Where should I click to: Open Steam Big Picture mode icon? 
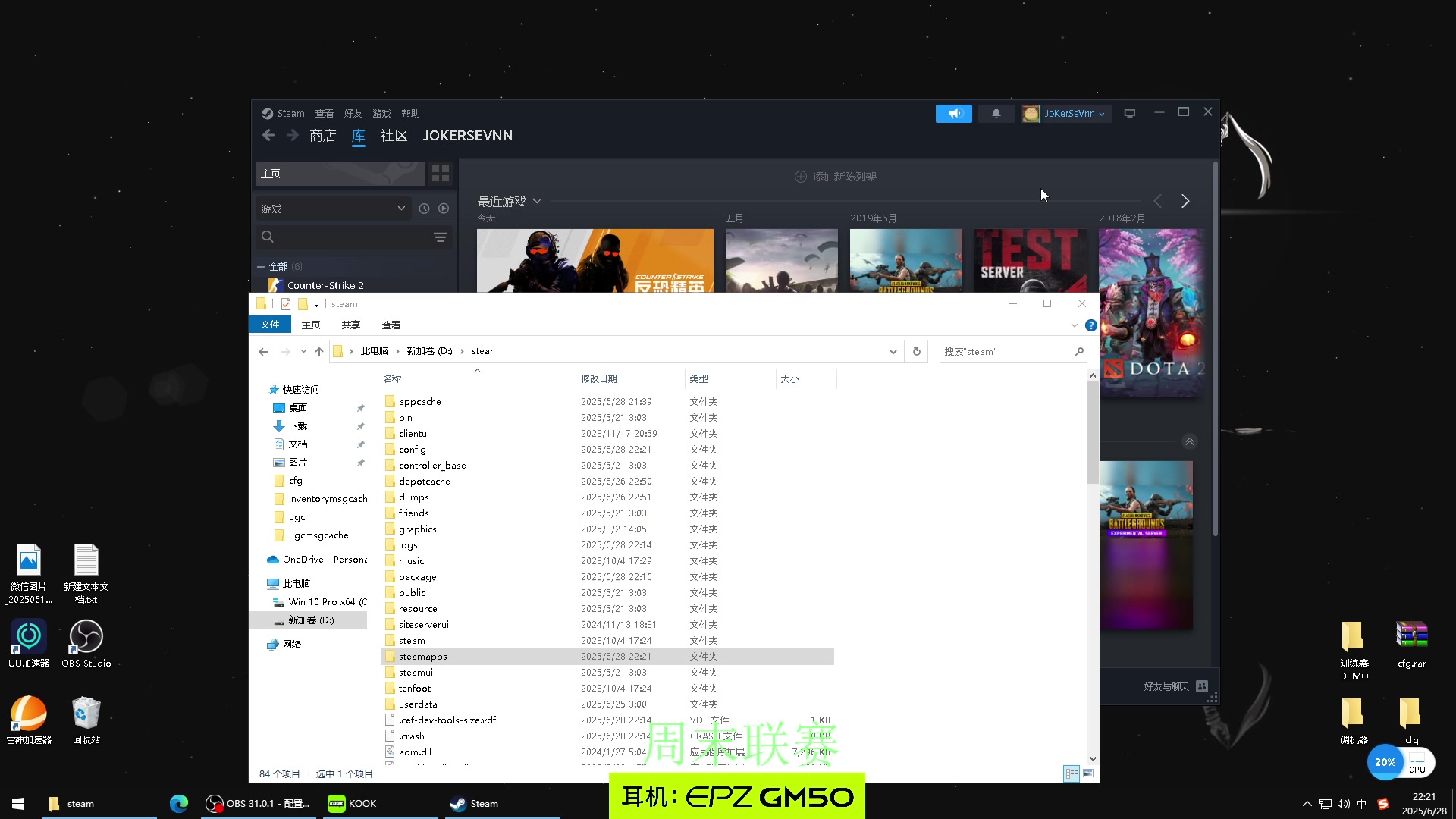[x=1129, y=114]
